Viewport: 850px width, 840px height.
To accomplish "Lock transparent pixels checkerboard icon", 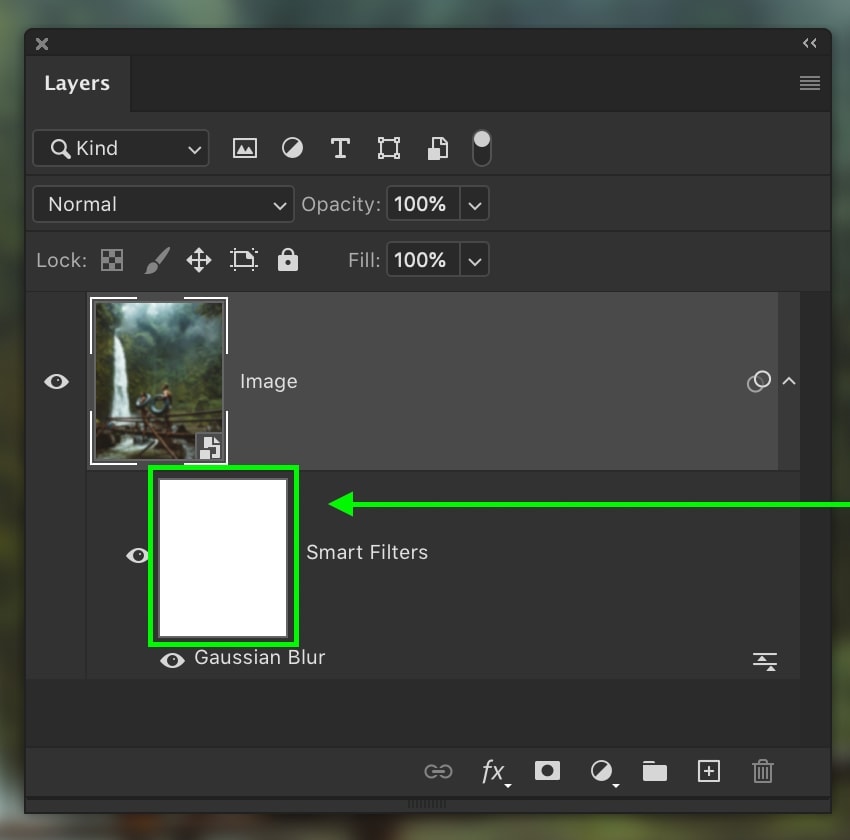I will 112,260.
